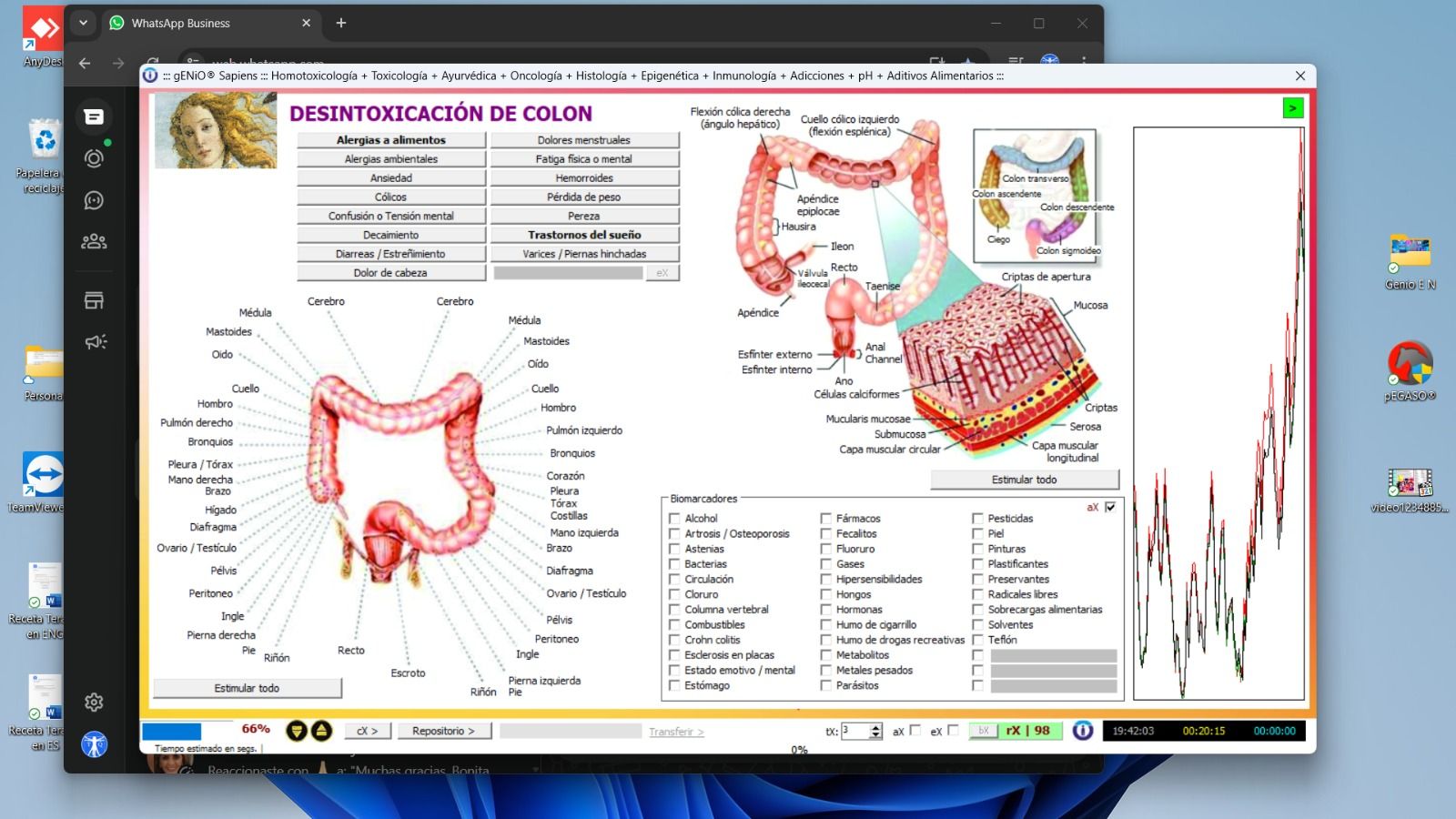Increase the tX spinner value
The width and height of the screenshot is (1456, 819).
(876, 727)
